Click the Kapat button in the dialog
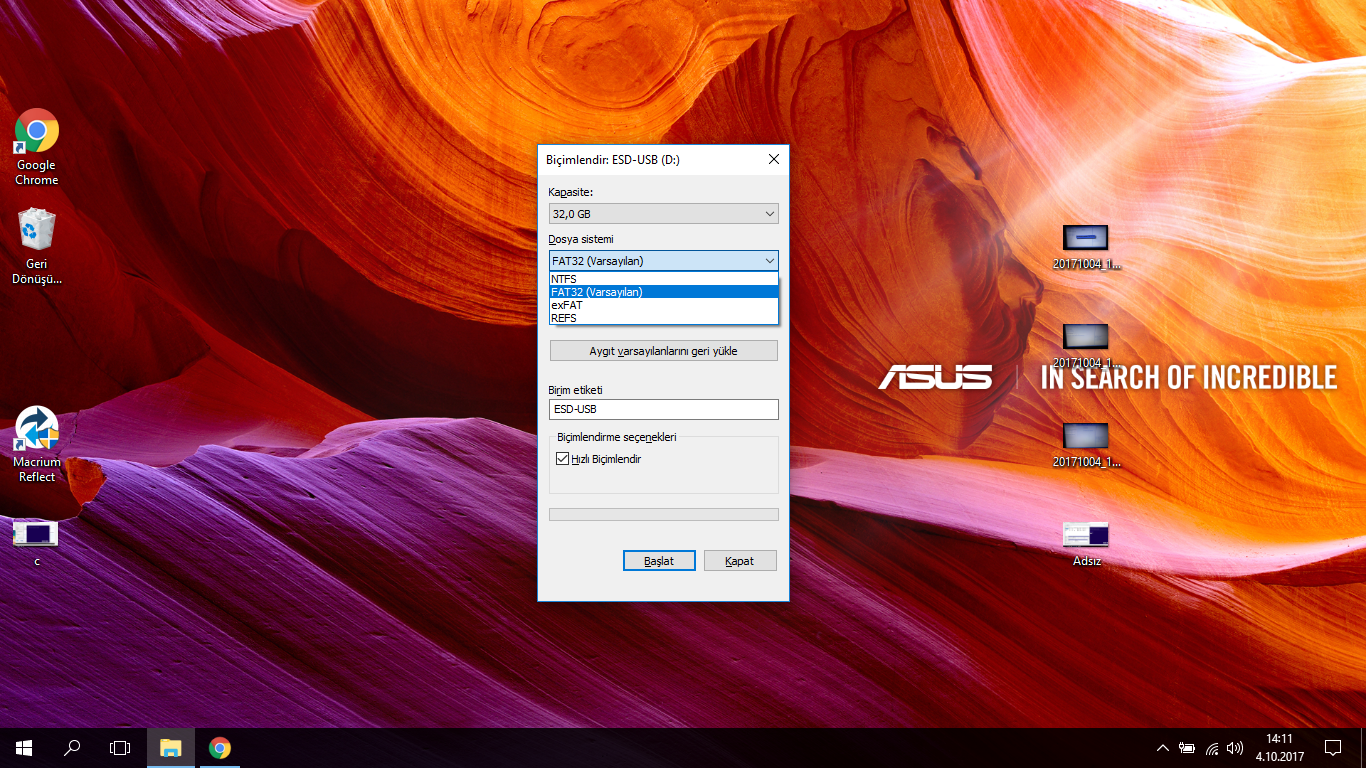Image resolution: width=1366 pixels, height=768 pixels. [x=740, y=561]
